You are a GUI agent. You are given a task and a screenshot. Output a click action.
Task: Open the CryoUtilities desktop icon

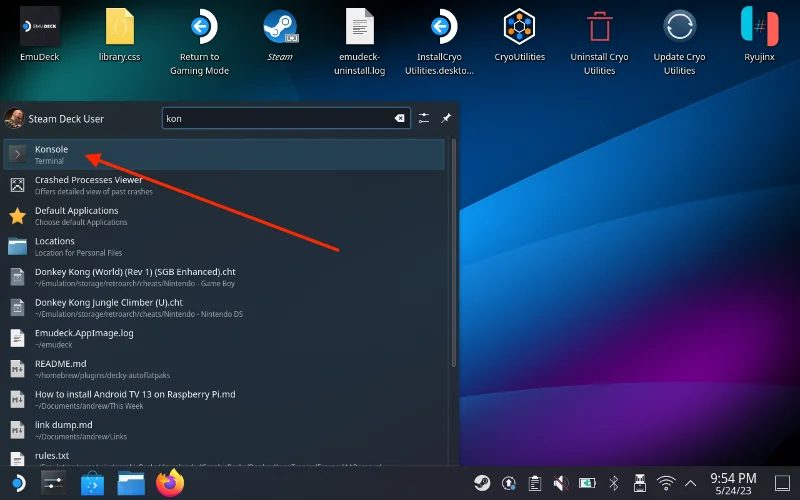point(519,35)
